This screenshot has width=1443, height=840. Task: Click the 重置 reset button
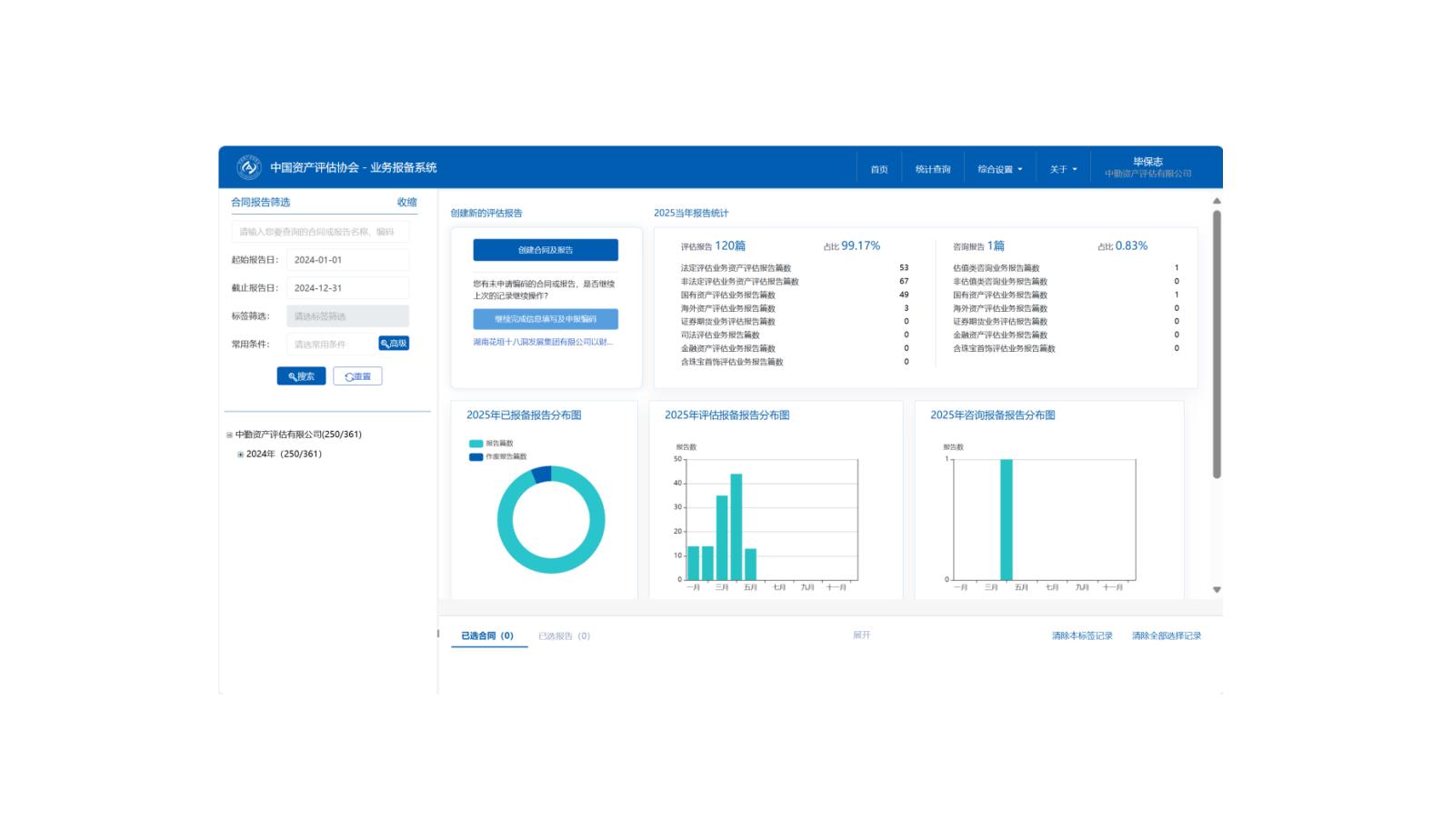coord(357,376)
